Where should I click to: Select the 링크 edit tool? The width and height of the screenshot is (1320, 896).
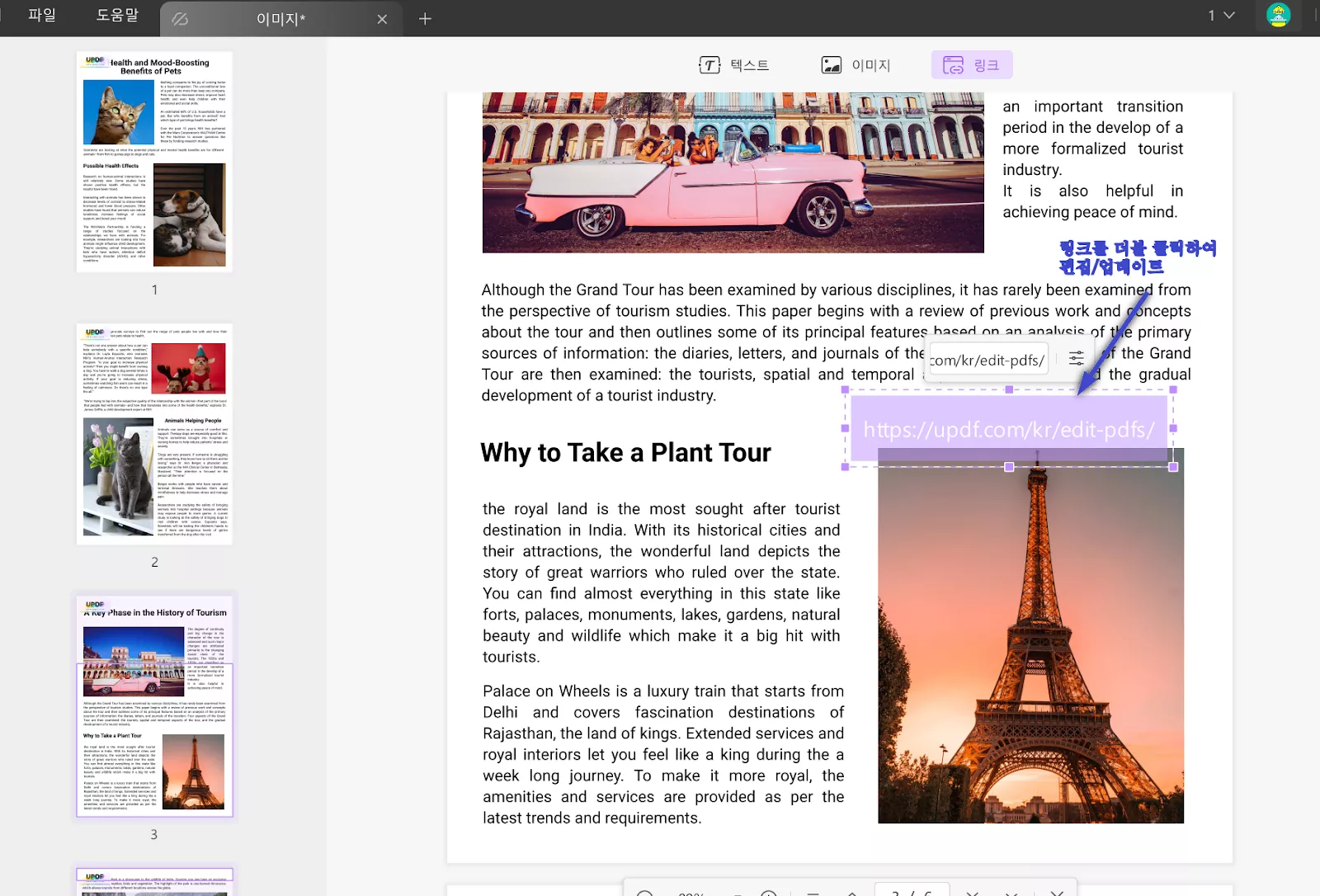tap(972, 65)
